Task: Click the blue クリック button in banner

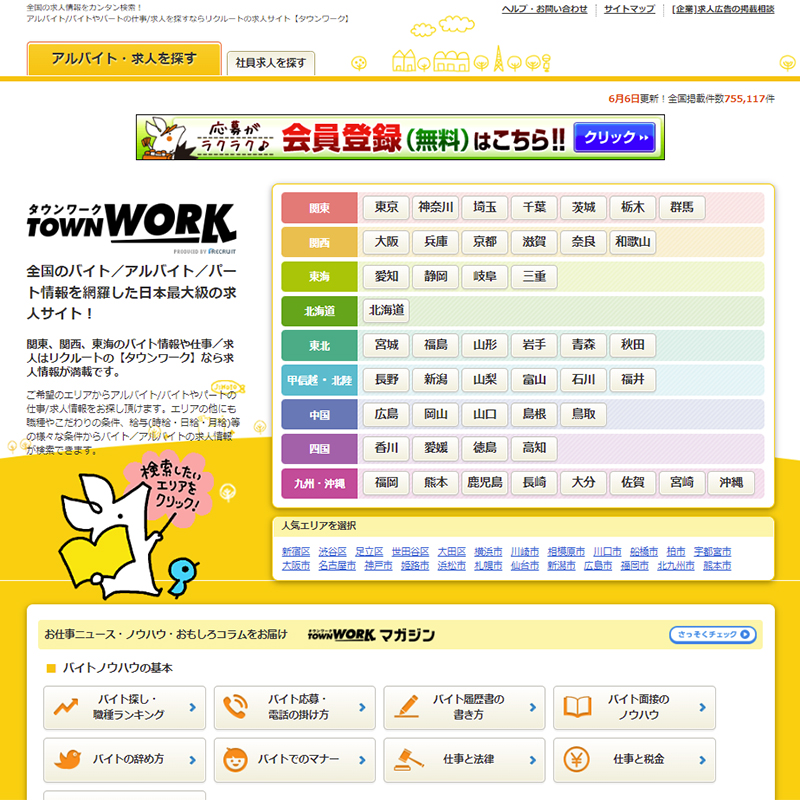Action: [616, 138]
